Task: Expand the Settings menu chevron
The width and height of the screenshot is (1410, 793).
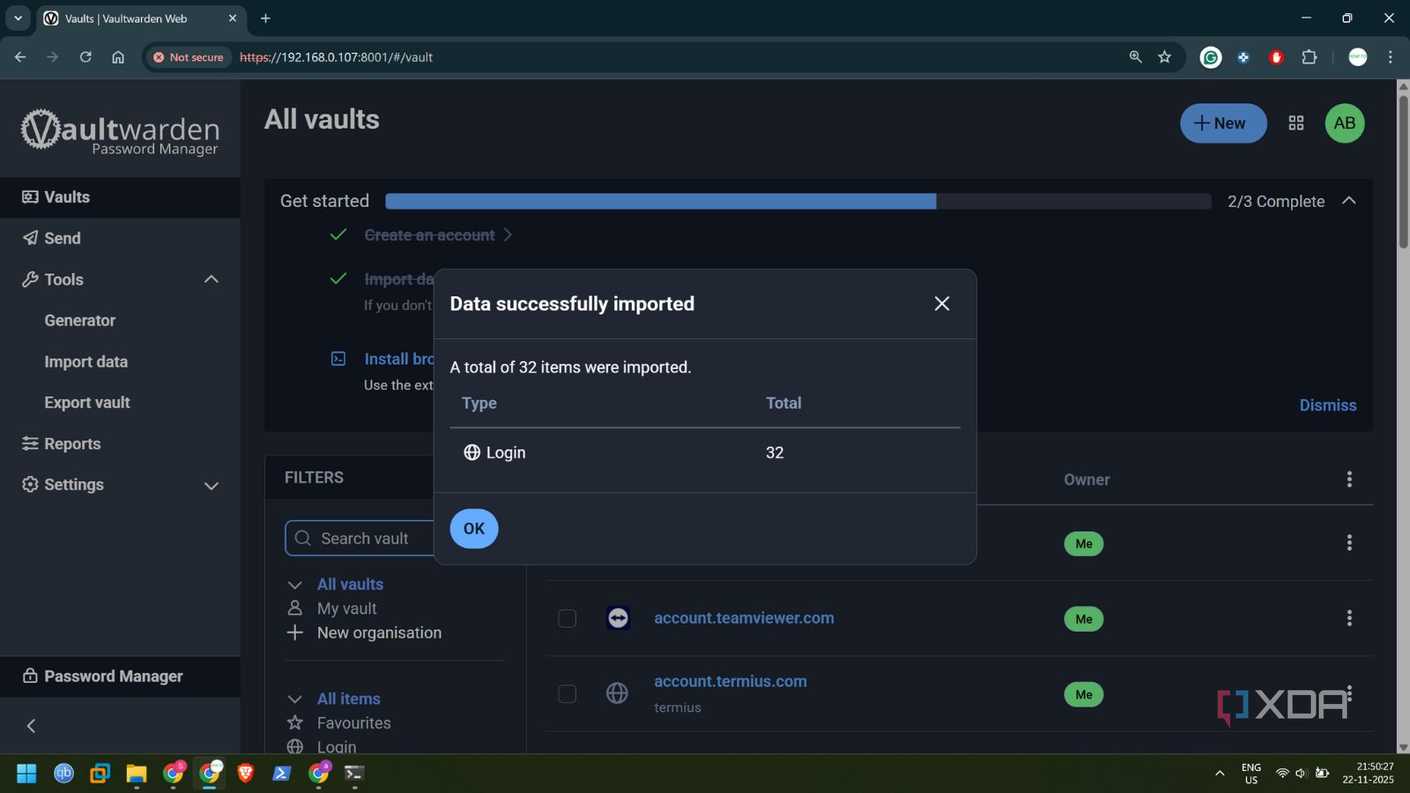Action: click(211, 485)
